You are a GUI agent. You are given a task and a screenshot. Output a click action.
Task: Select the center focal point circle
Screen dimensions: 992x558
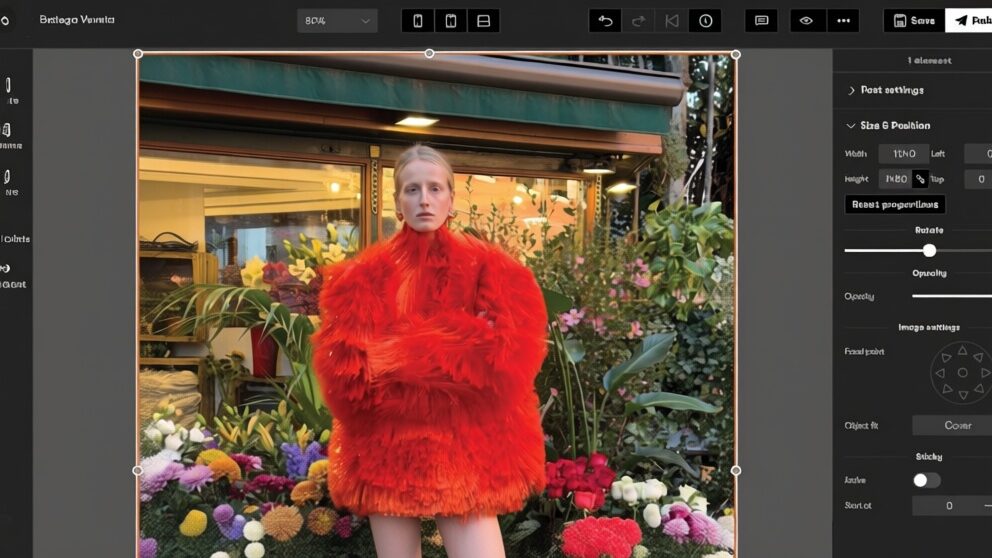[x=962, y=372]
